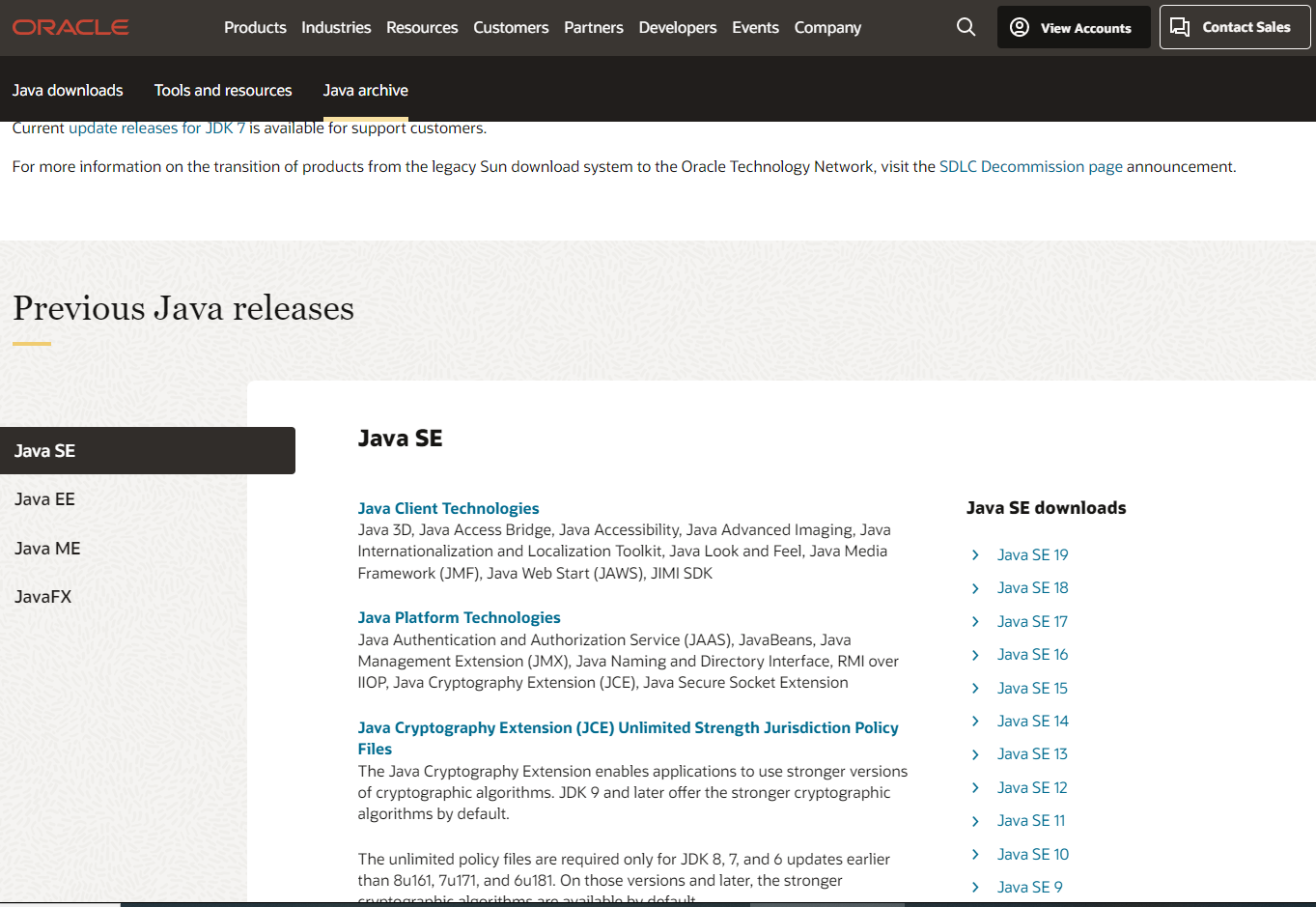
Task: Click the chevron beside Java SE 12
Action: 975,787
